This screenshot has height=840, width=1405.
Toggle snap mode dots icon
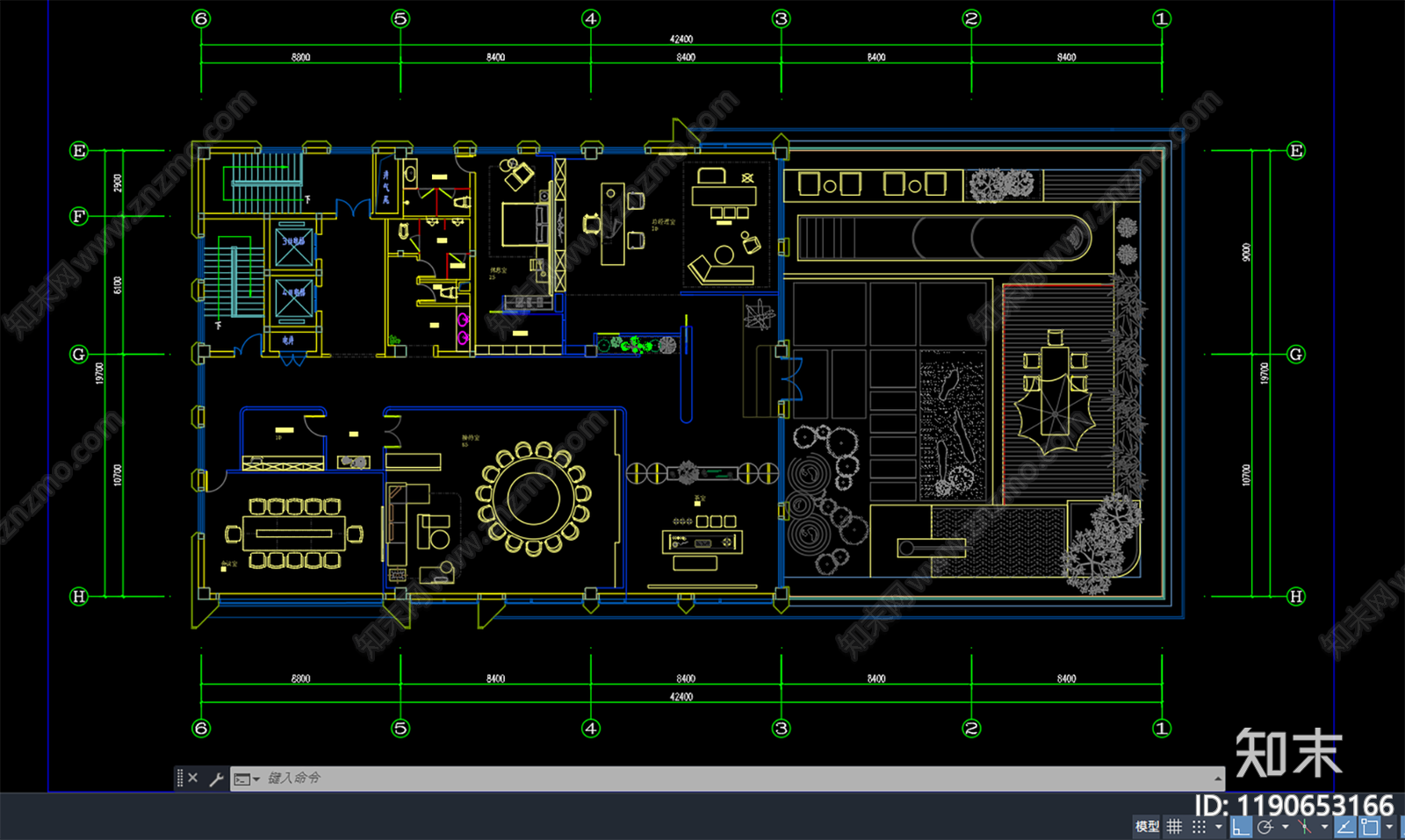click(1199, 827)
